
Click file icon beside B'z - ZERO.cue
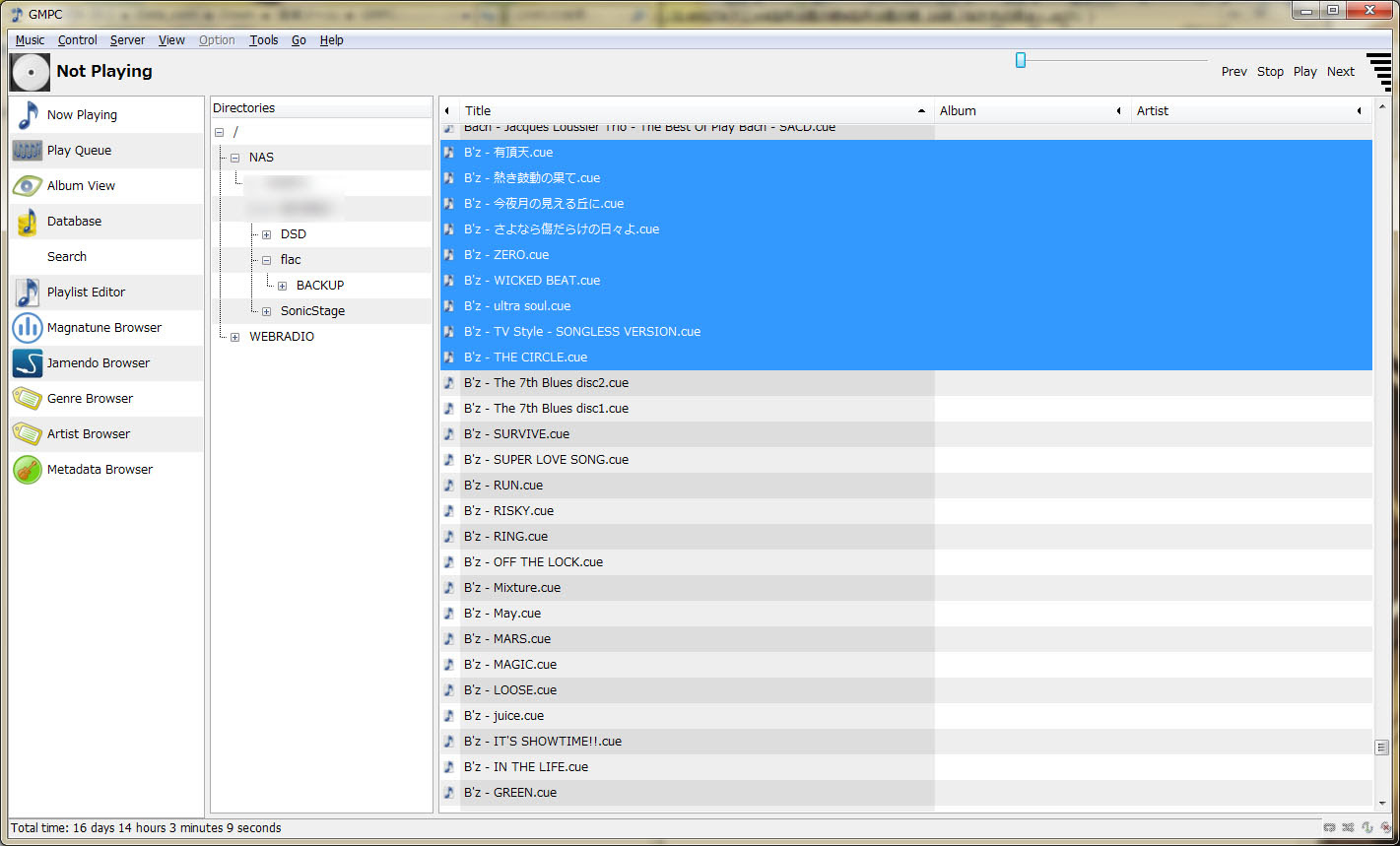point(449,254)
